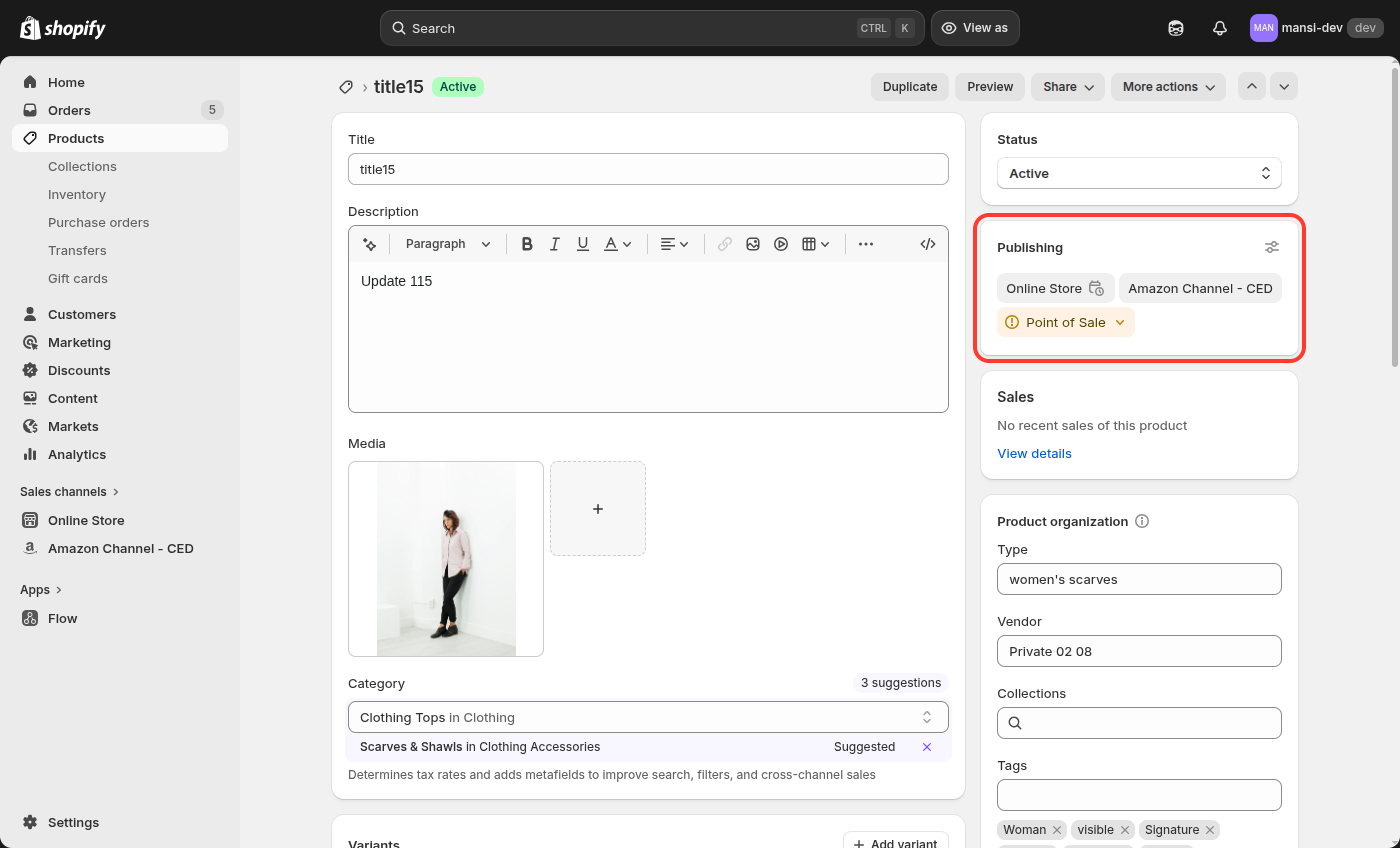Click the Duplicate button
The width and height of the screenshot is (1400, 848).
[910, 87]
